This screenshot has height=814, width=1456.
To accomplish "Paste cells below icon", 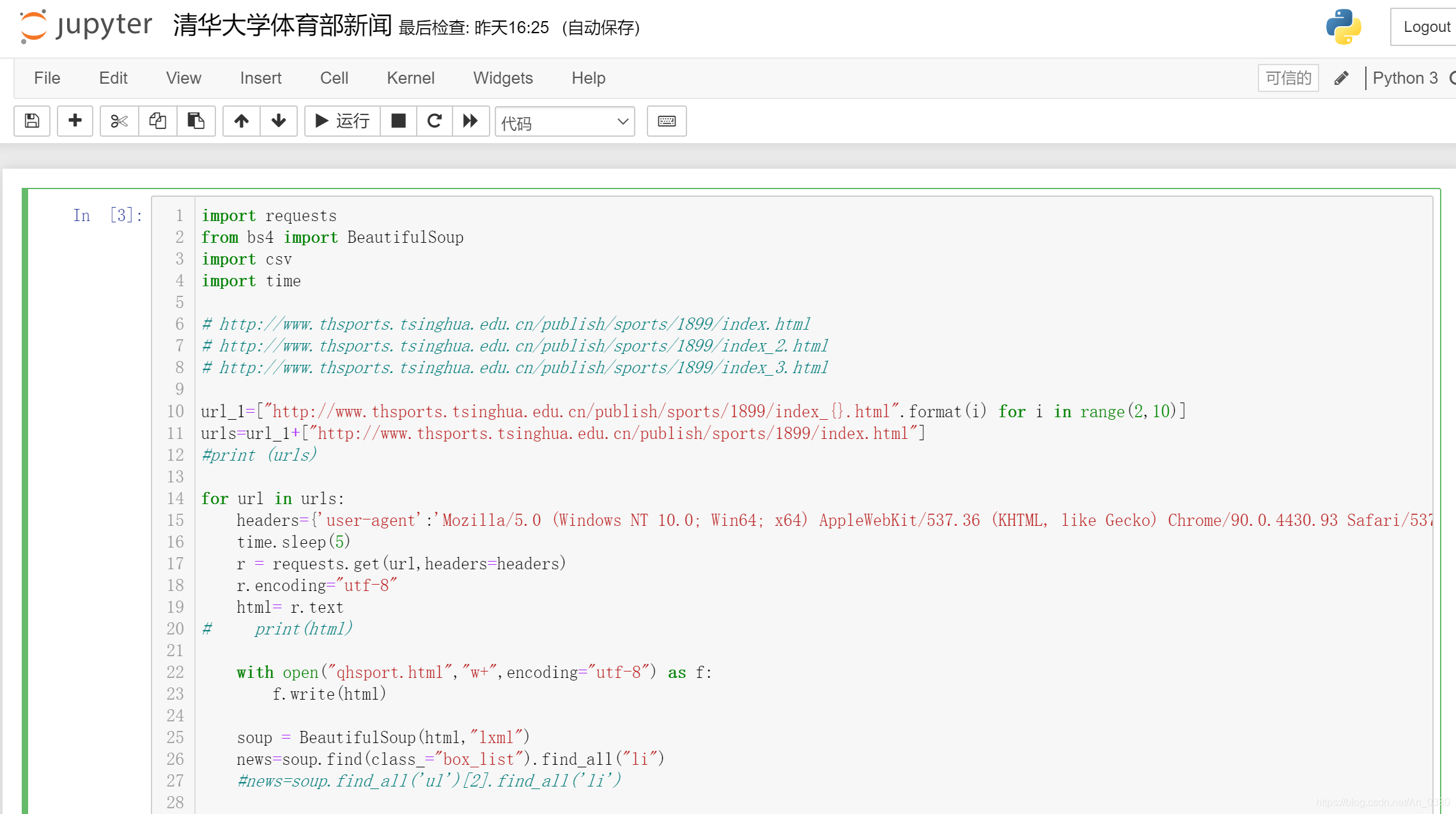I will click(196, 121).
